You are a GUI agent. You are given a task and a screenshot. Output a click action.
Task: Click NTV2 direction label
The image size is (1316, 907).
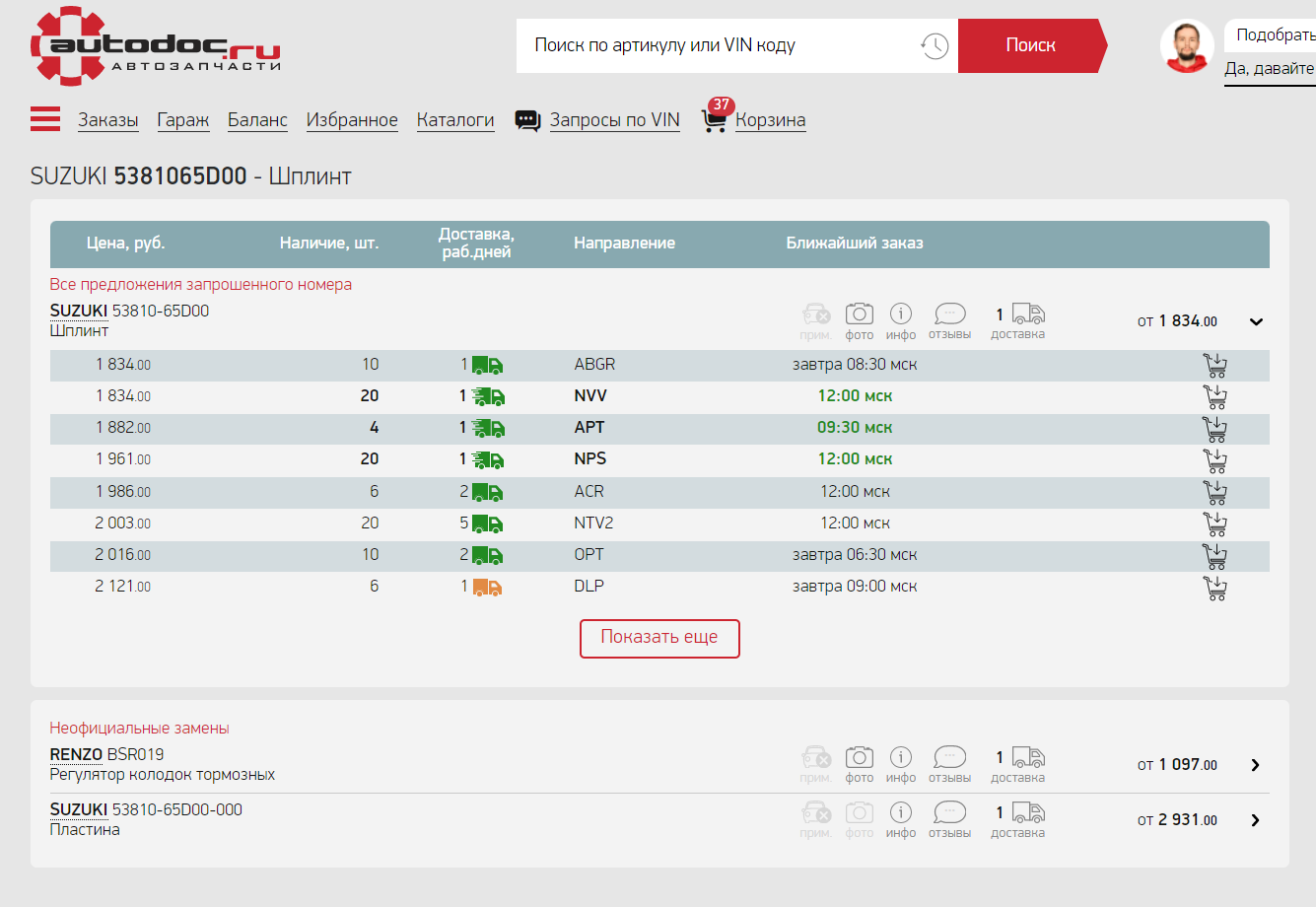[594, 523]
